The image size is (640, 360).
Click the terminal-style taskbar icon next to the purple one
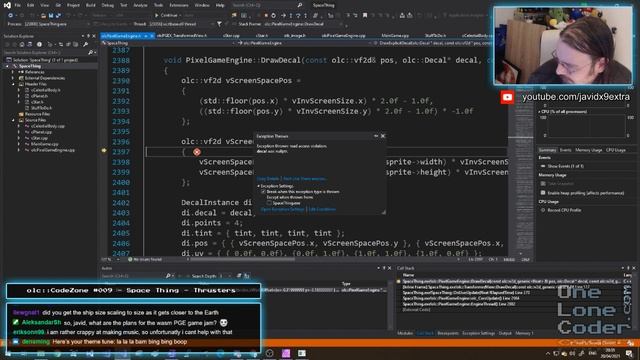click(302, 353)
